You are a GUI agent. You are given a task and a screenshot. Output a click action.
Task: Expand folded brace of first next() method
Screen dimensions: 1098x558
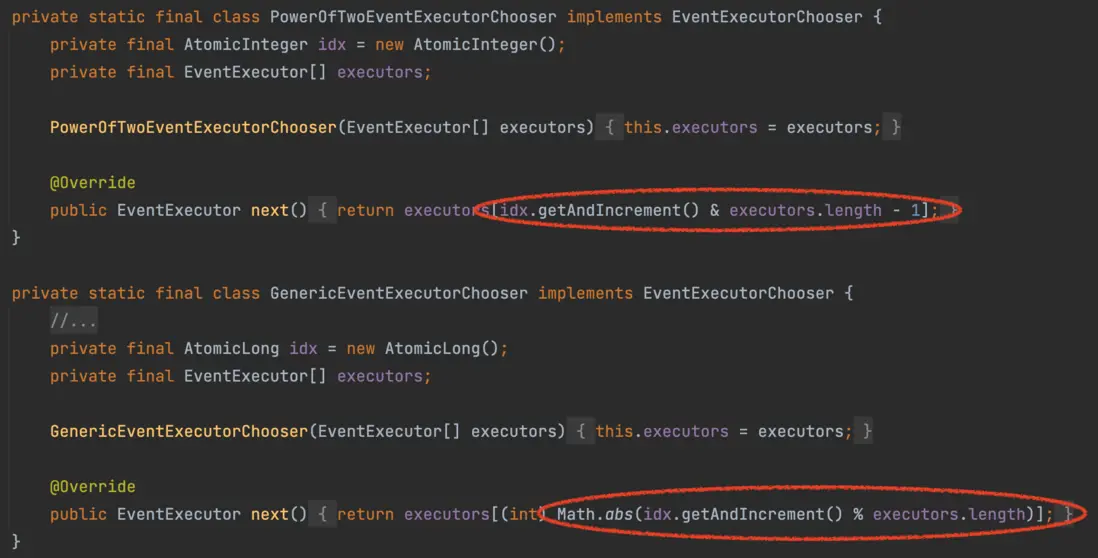click(322, 210)
